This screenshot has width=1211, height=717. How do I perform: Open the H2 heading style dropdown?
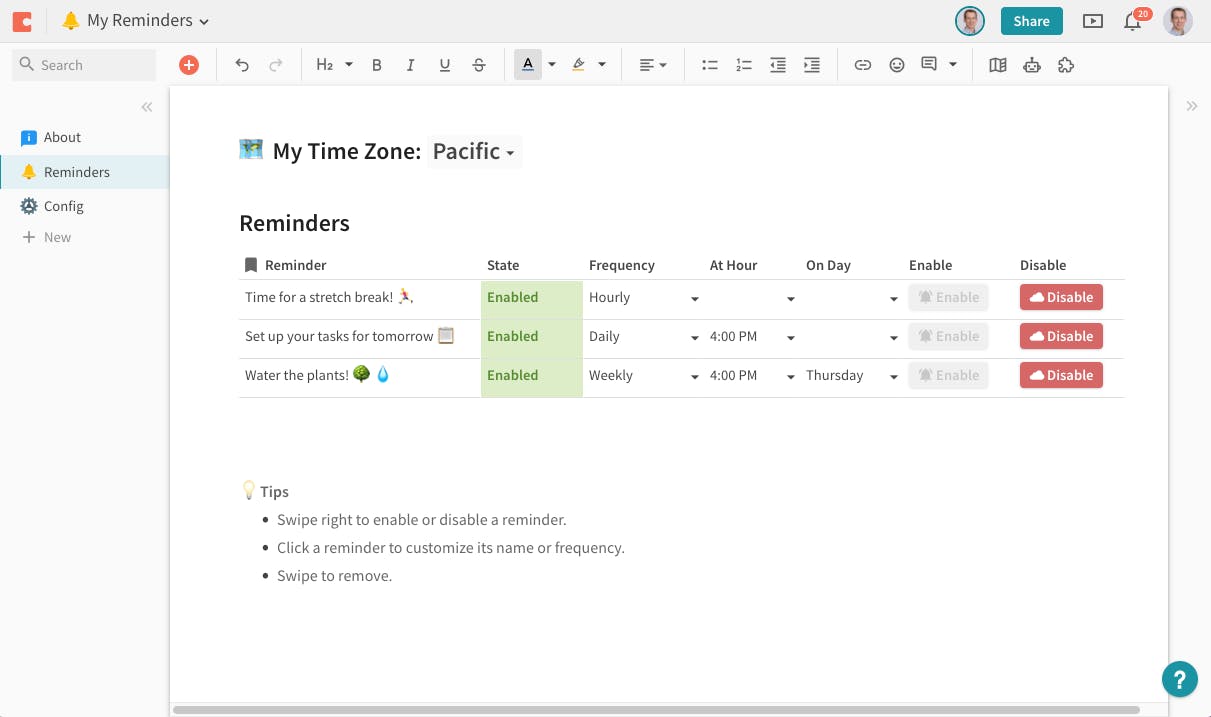pos(334,65)
